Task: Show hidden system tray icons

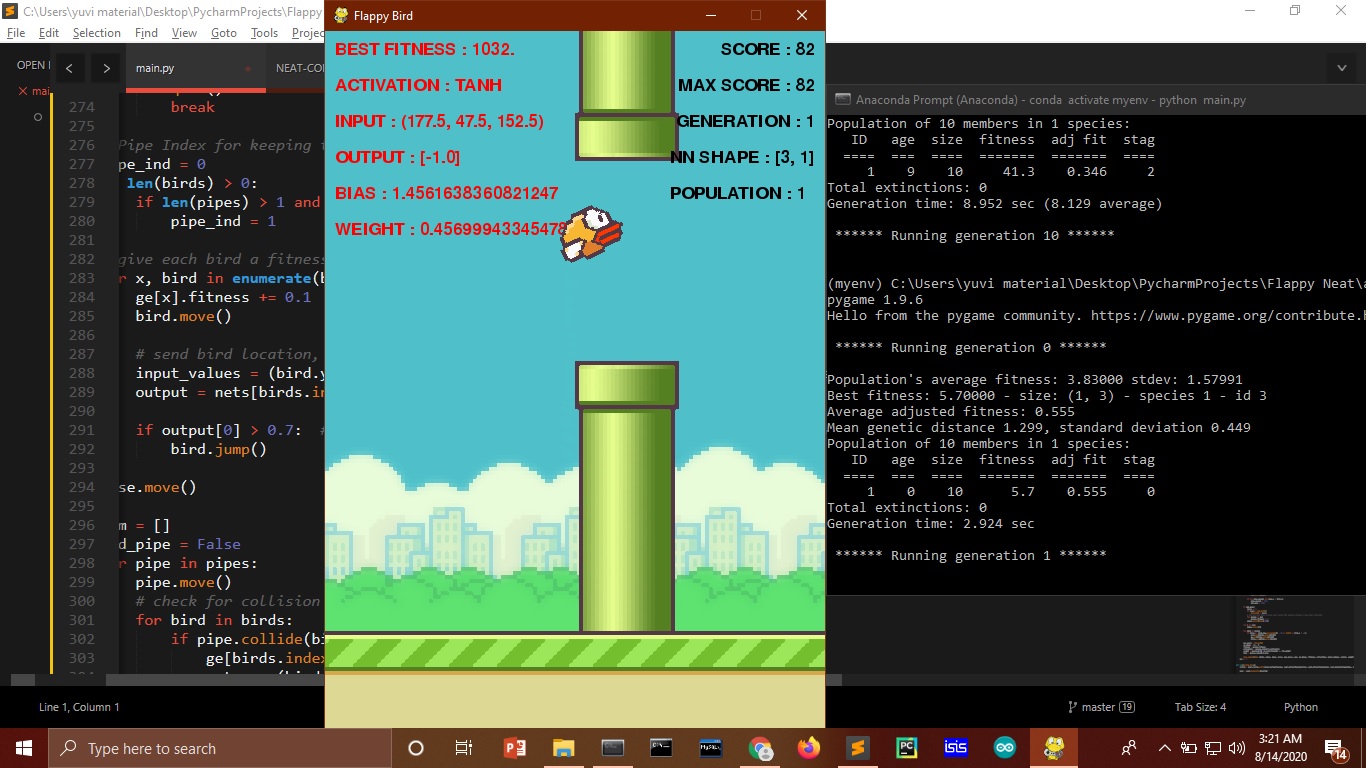Action: 1165,748
